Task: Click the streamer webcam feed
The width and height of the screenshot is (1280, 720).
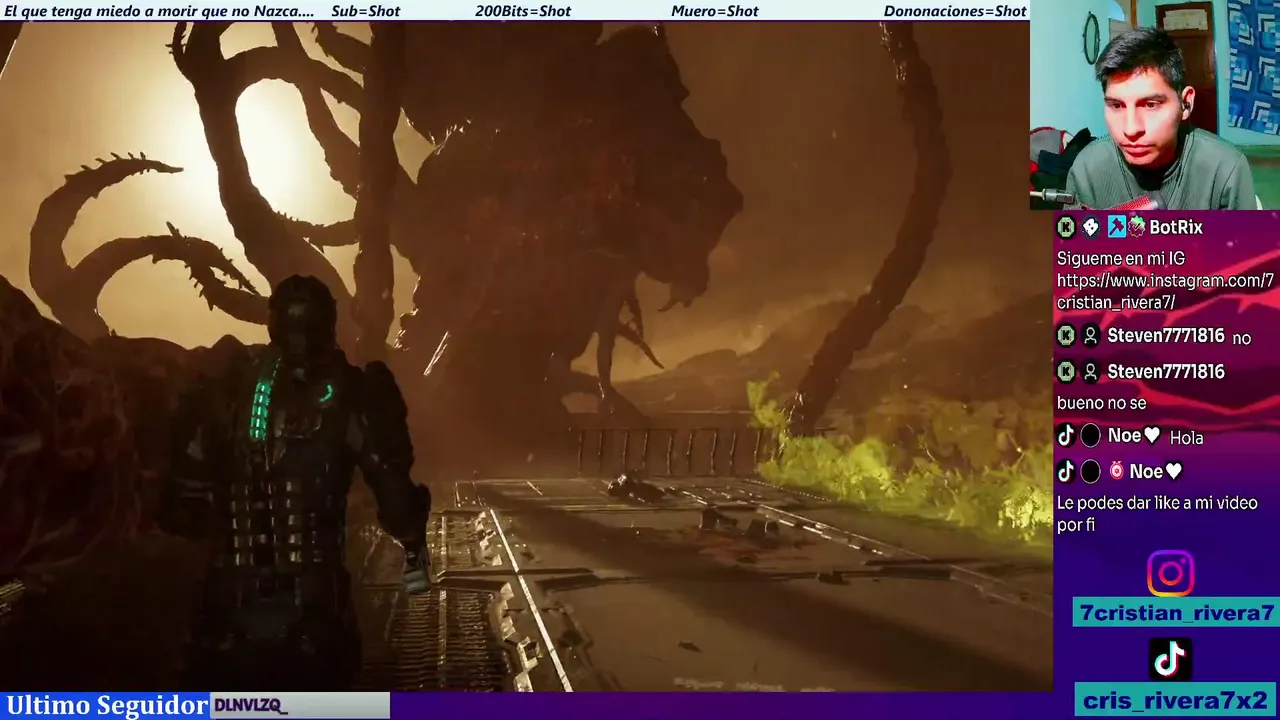Action: [x=1155, y=104]
